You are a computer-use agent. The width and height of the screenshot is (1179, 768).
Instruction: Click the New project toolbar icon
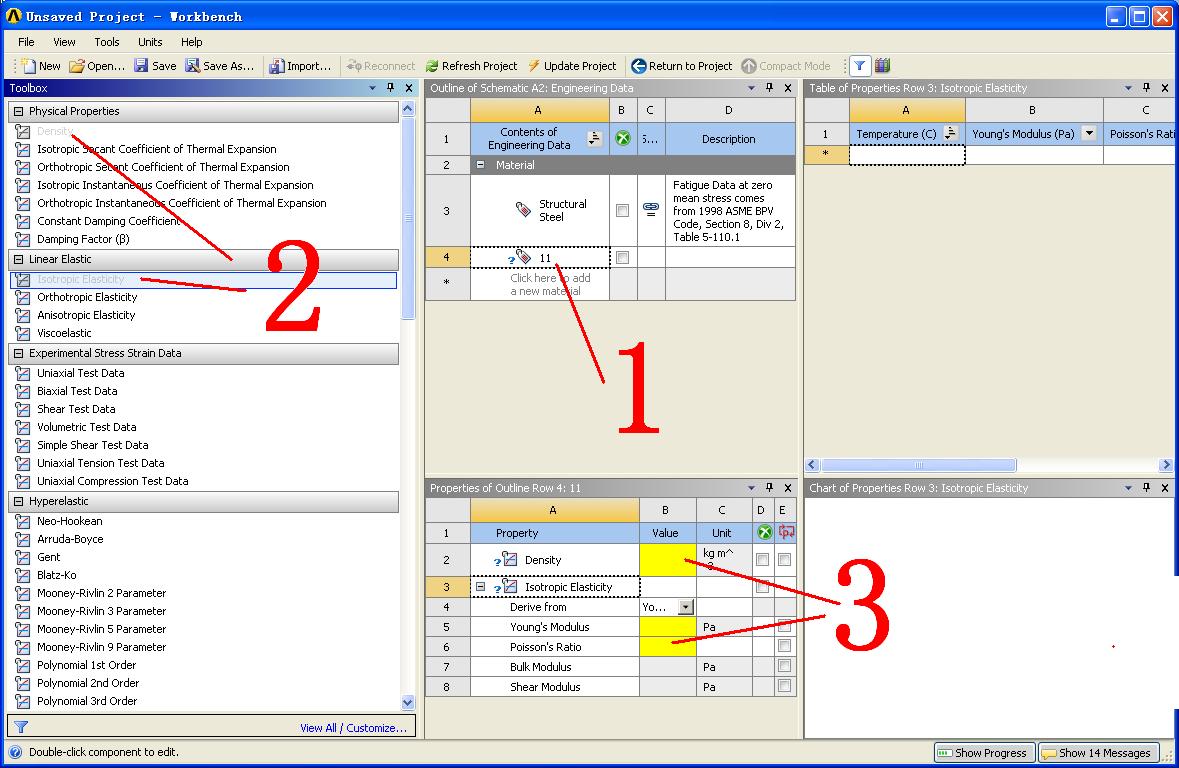27,66
